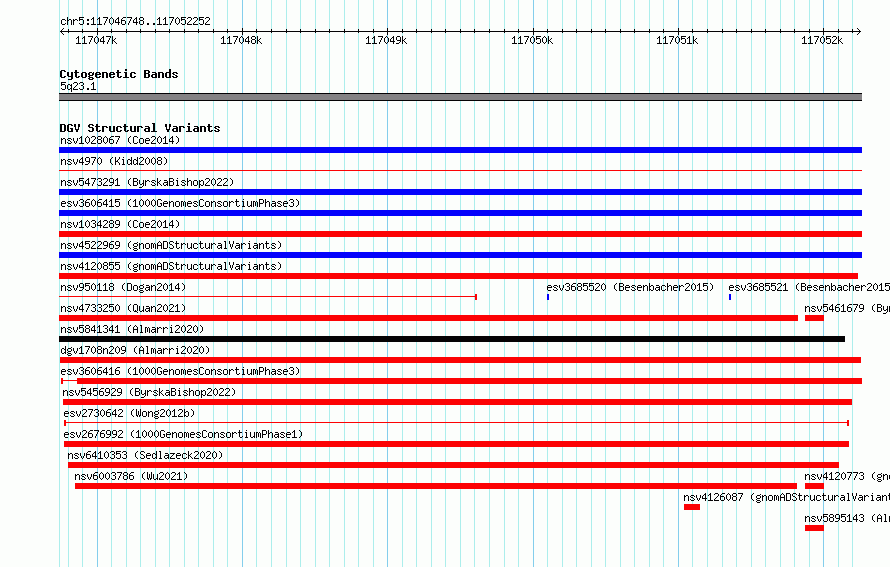Click the 117047k ruler mark
Viewport: 890px width, 567px height.
96,40
